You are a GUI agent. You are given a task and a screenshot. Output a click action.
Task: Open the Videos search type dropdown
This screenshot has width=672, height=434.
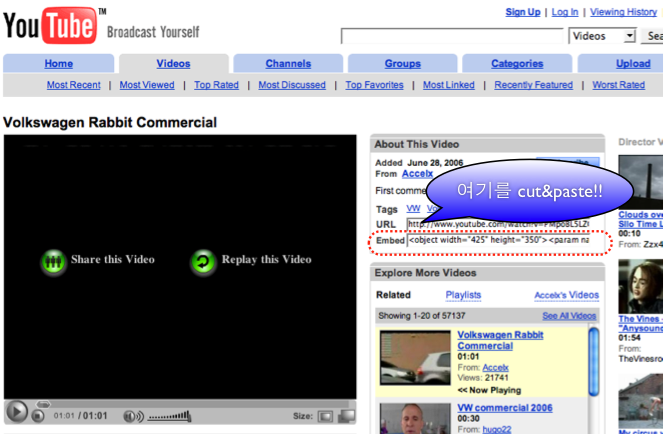click(x=602, y=36)
